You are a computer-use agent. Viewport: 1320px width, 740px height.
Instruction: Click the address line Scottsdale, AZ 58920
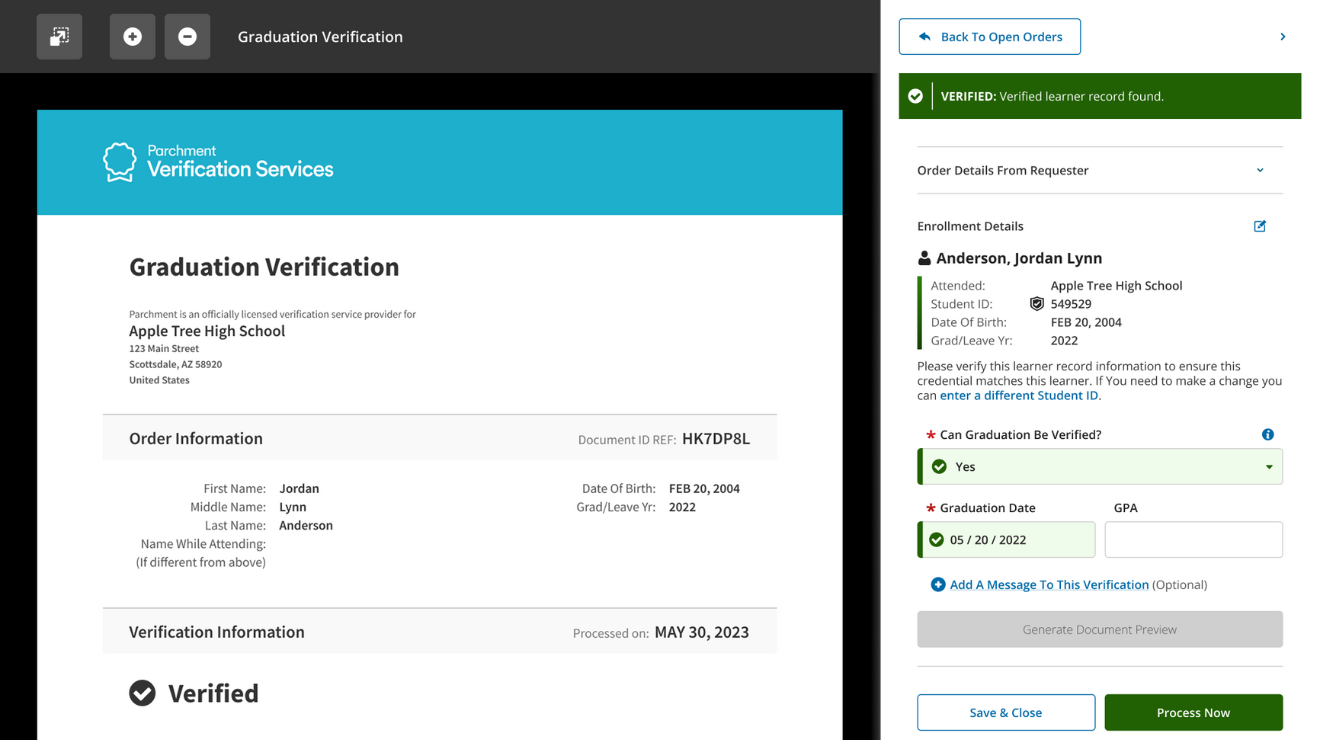[x=176, y=365]
